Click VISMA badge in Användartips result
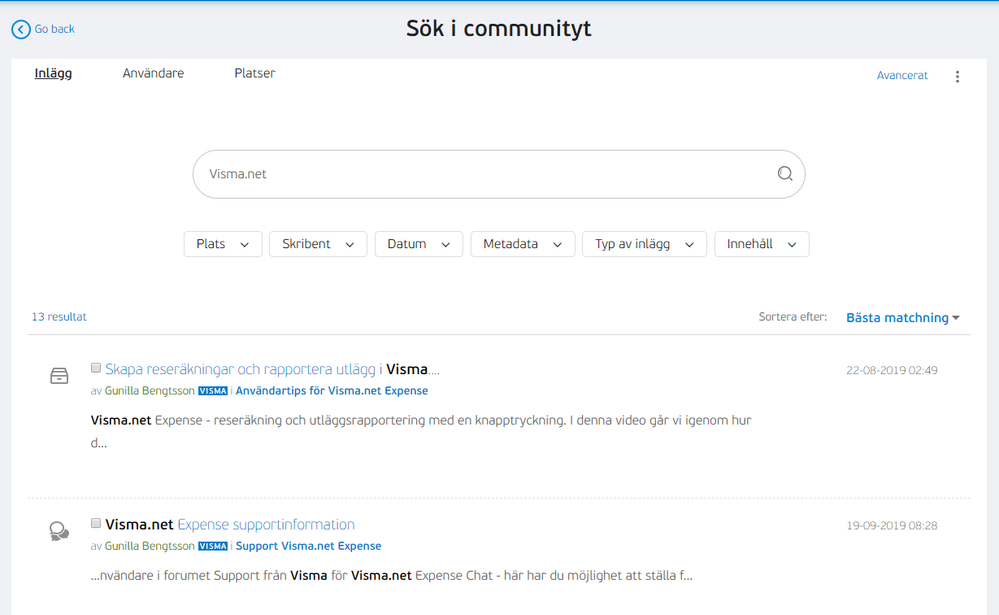 coord(213,391)
